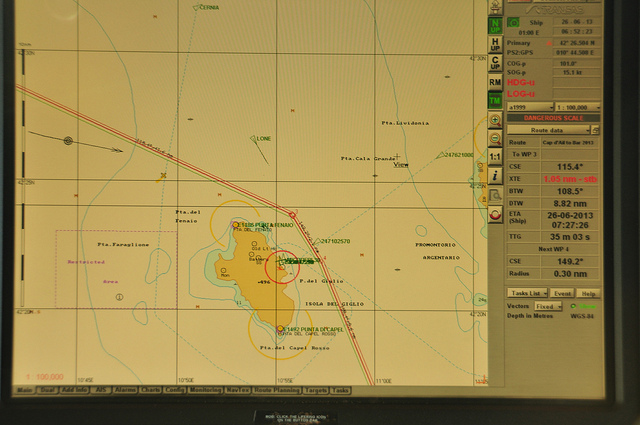Click the BTW value 108.5°

[570, 191]
